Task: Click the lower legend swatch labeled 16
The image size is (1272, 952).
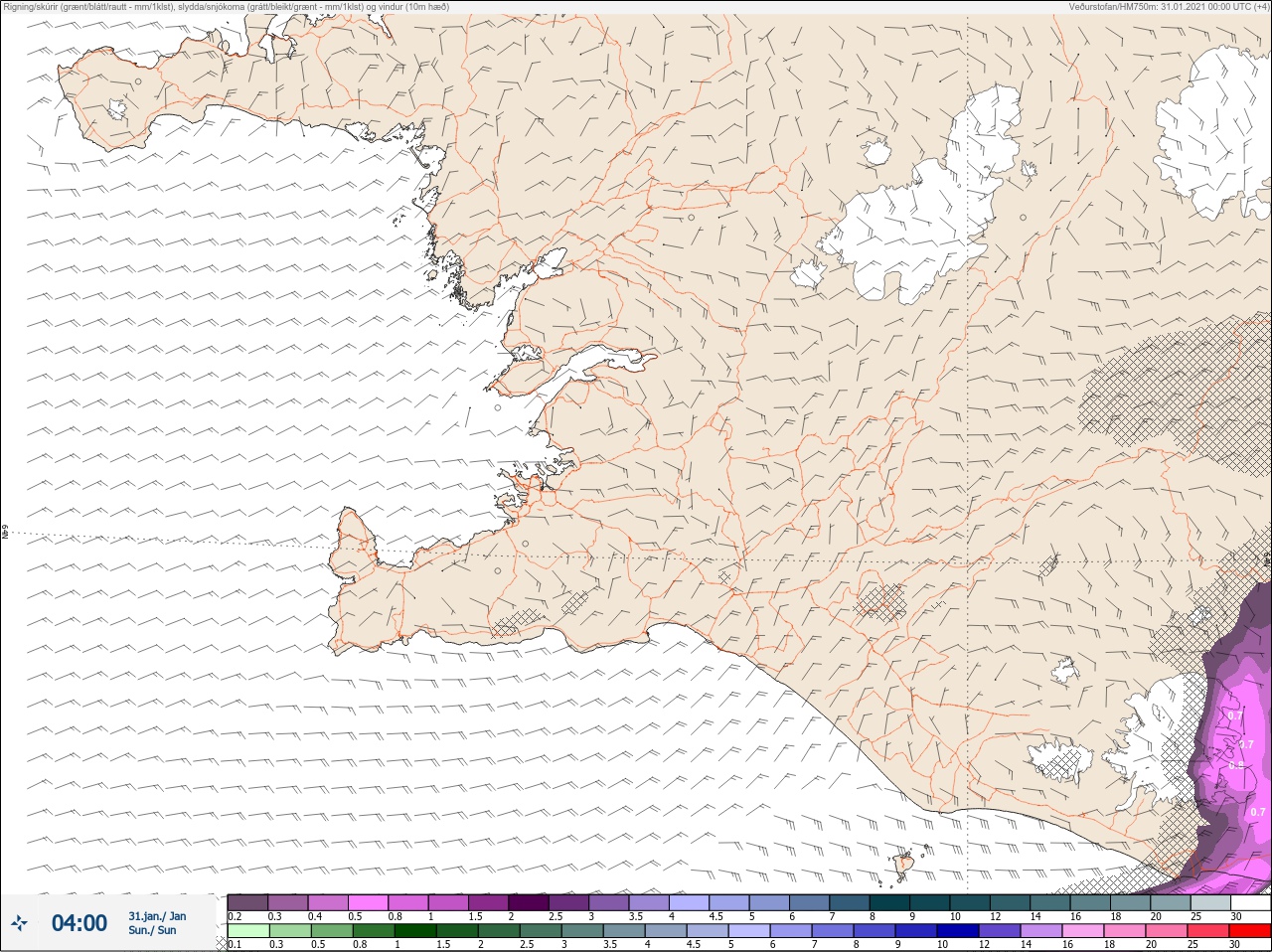Action: (x=1084, y=931)
